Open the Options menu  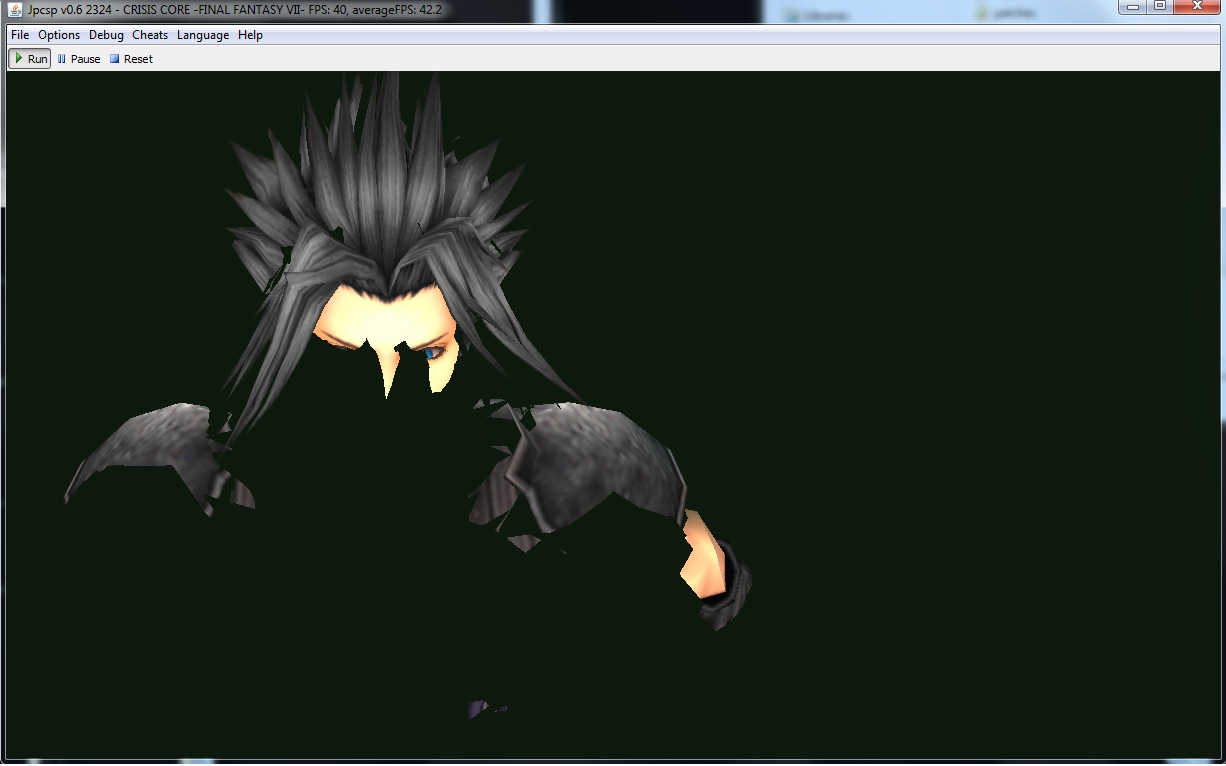coord(59,35)
